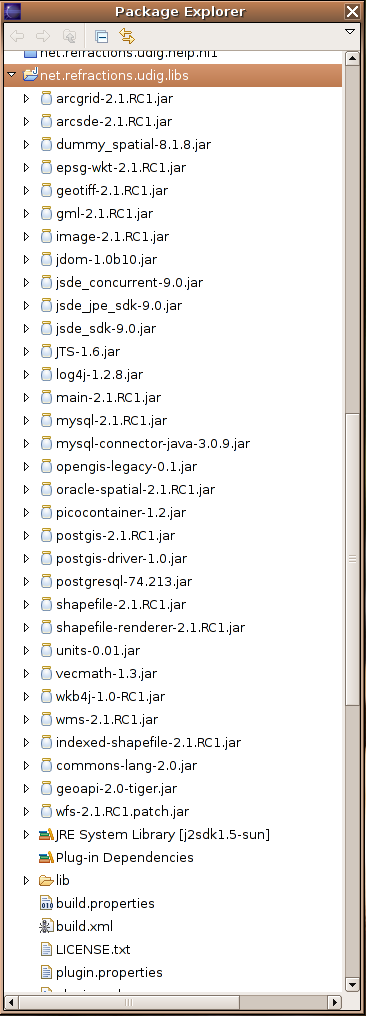
Task: Click the JTS-1.6.jar jar icon
Action: (x=46, y=351)
